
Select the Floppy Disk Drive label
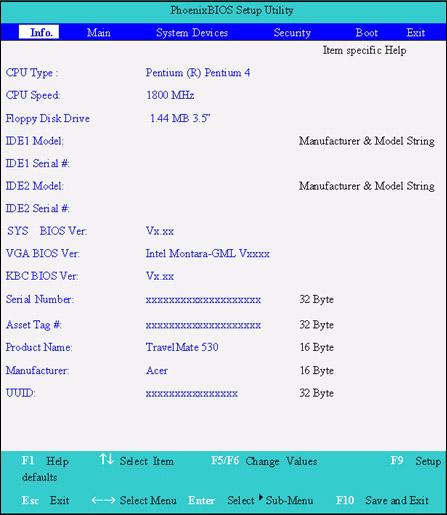48,119
